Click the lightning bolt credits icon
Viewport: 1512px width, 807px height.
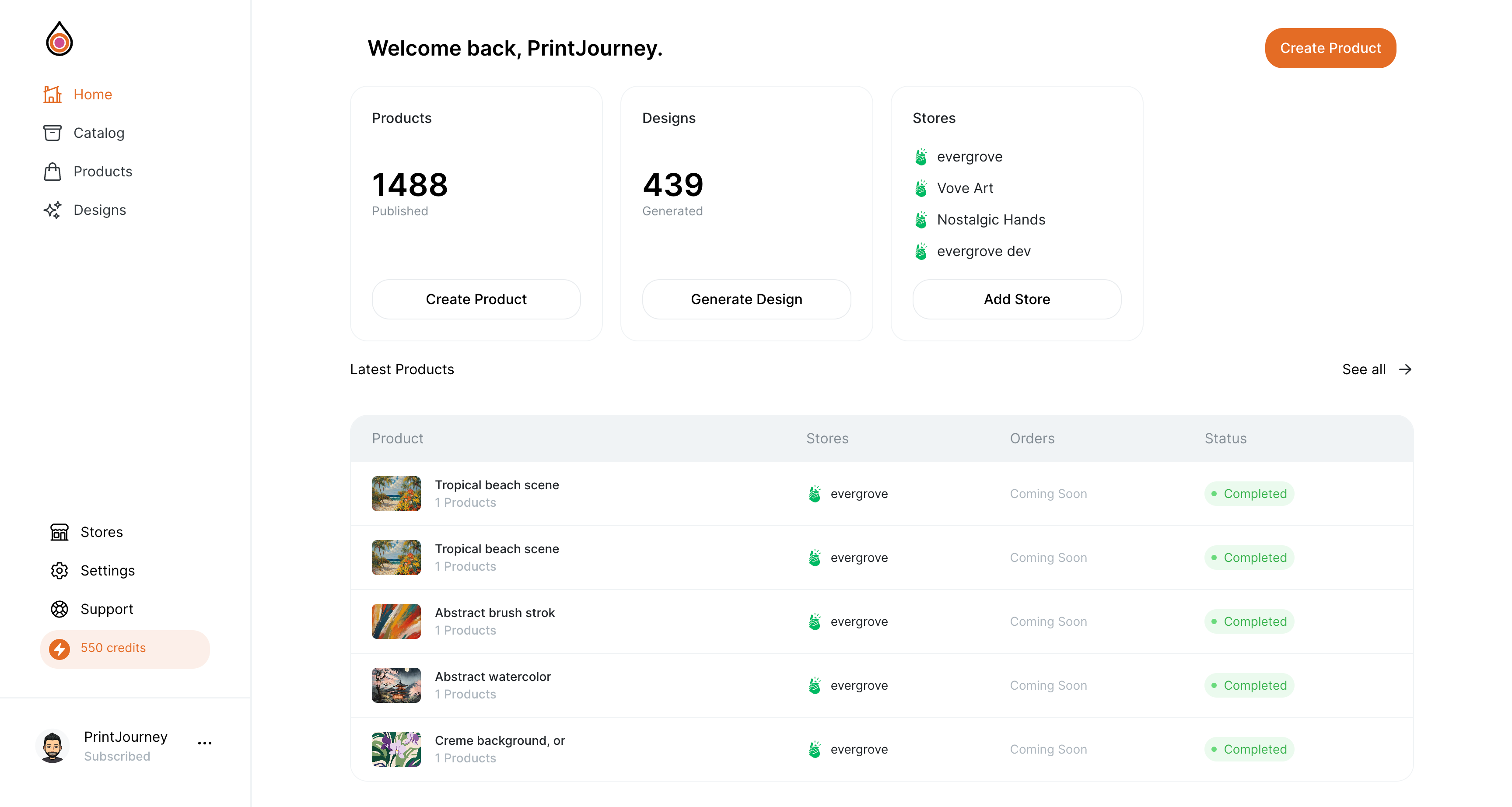pyautogui.click(x=60, y=649)
